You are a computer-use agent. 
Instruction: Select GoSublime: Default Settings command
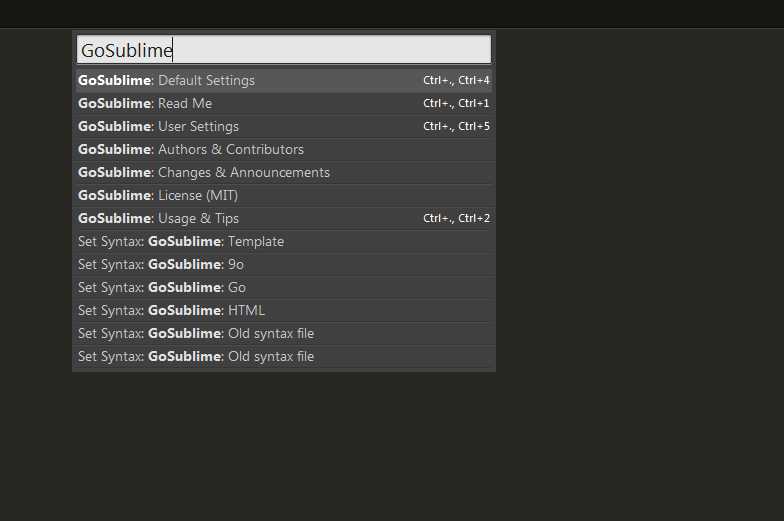pyautogui.click(x=284, y=80)
